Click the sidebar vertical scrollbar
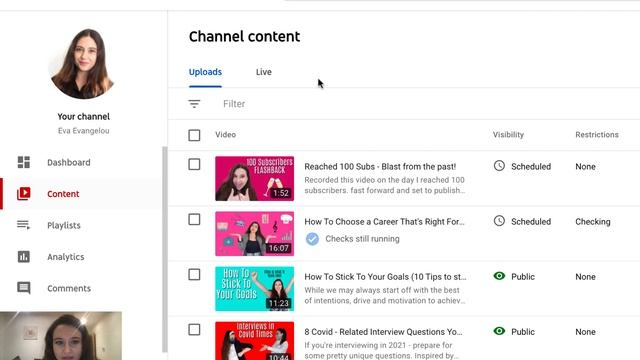Image resolution: width=640 pixels, height=360 pixels. click(165, 249)
